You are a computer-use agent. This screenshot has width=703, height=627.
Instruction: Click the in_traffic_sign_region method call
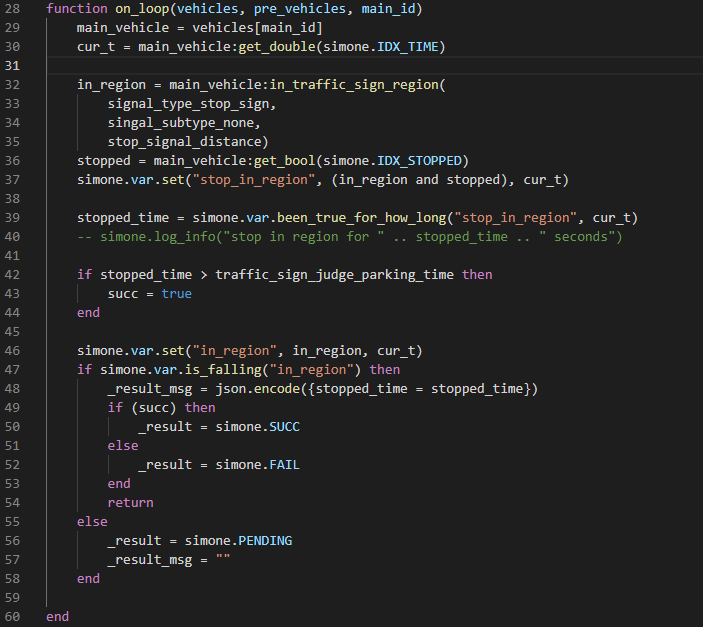(x=354, y=85)
